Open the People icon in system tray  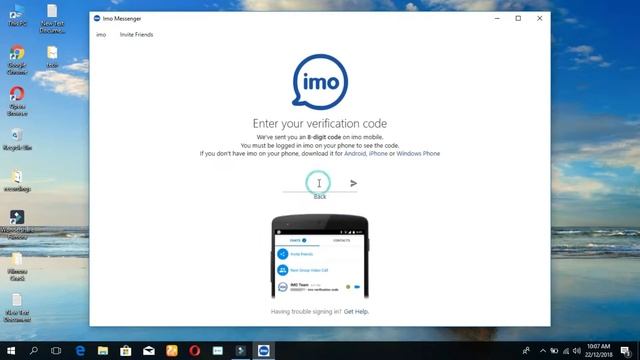[527, 351]
